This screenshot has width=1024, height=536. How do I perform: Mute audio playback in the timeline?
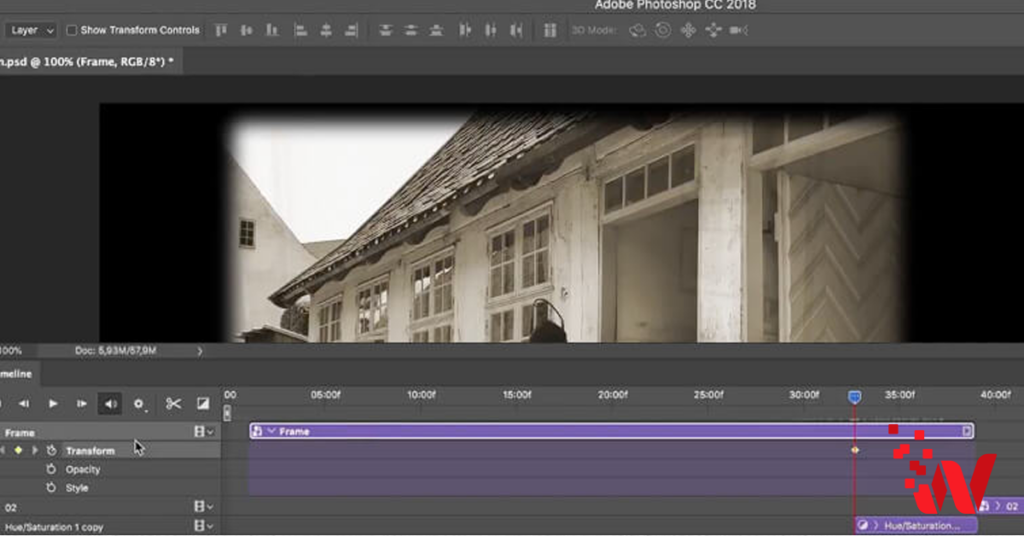[x=110, y=404]
